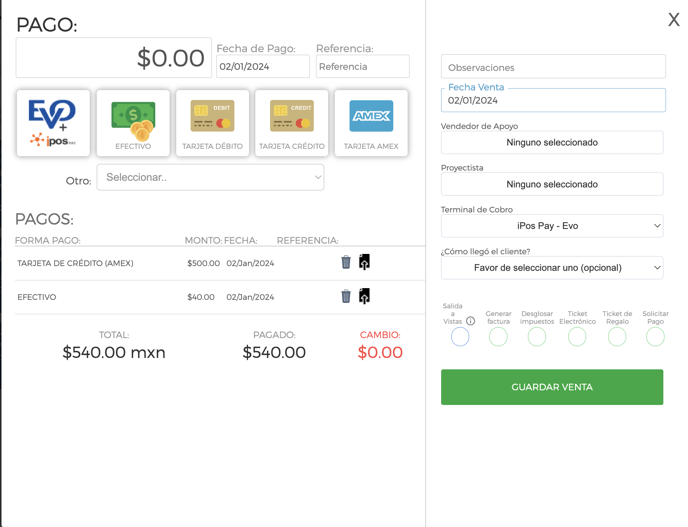Delete the AMEX credit card payment

(346, 262)
